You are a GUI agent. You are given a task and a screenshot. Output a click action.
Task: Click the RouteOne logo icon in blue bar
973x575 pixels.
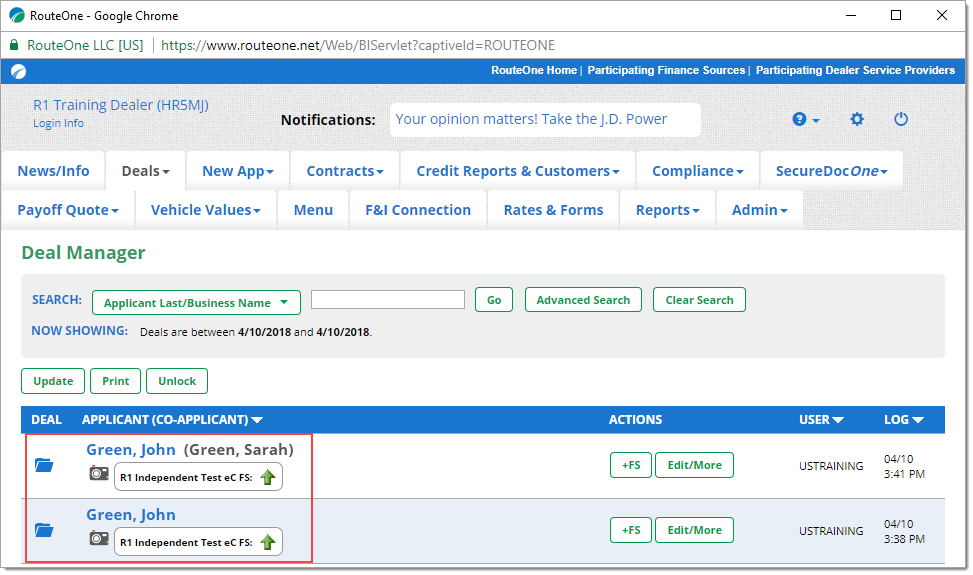[19, 71]
